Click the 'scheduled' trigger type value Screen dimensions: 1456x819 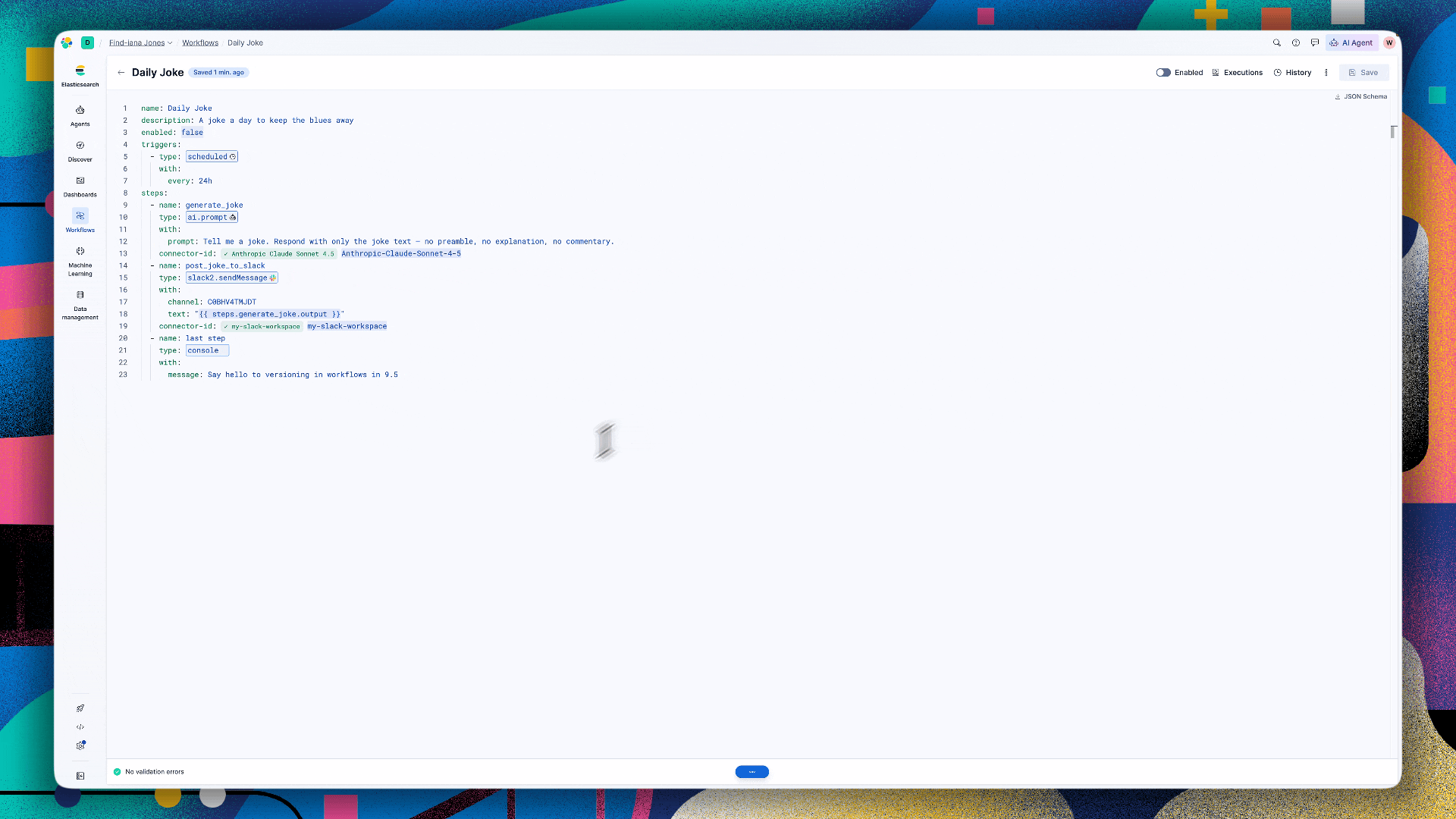pos(207,157)
